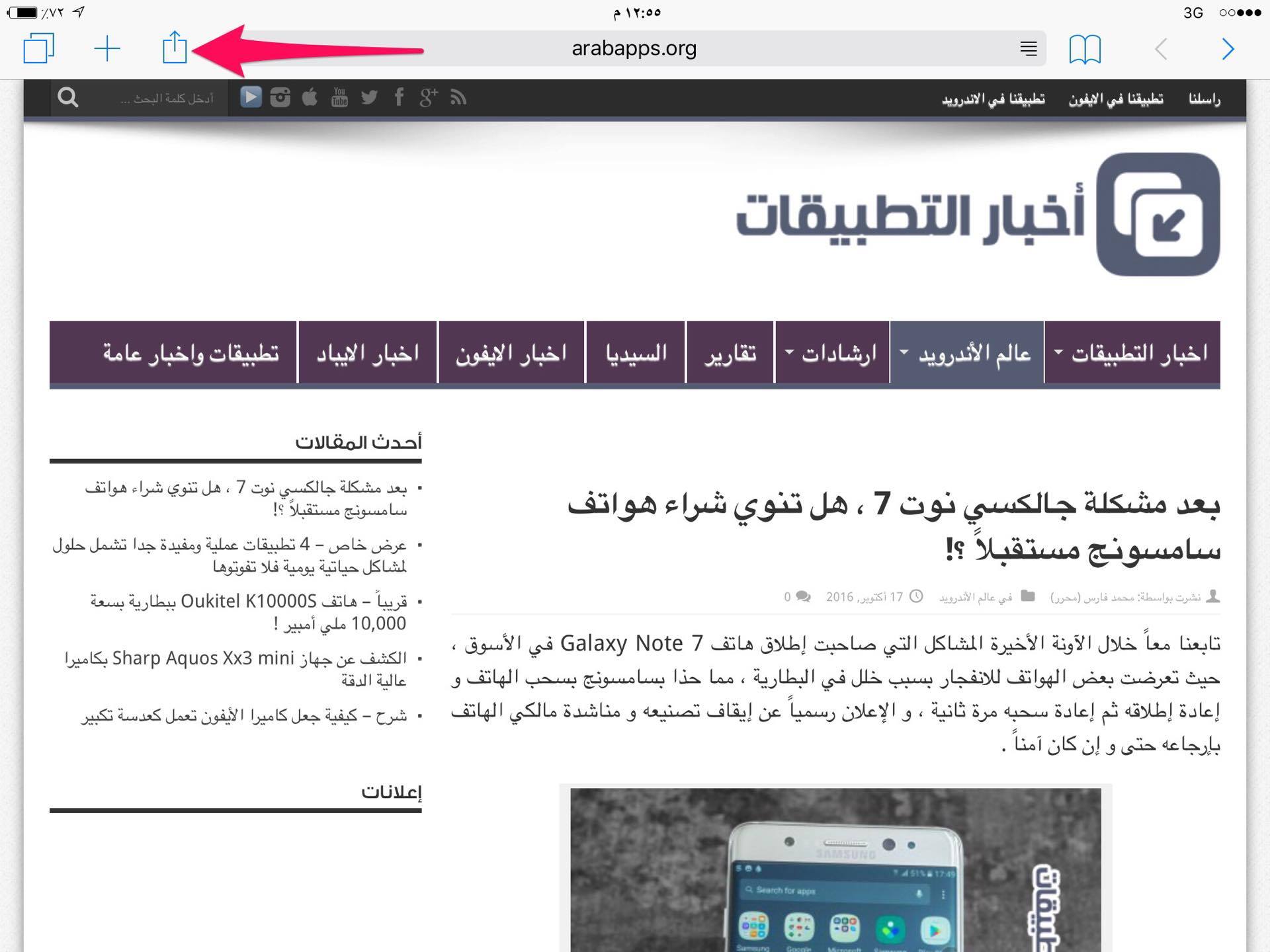Screen dimensions: 1270x952
Task: Tap the battery indicator in status bar
Action: point(22,13)
